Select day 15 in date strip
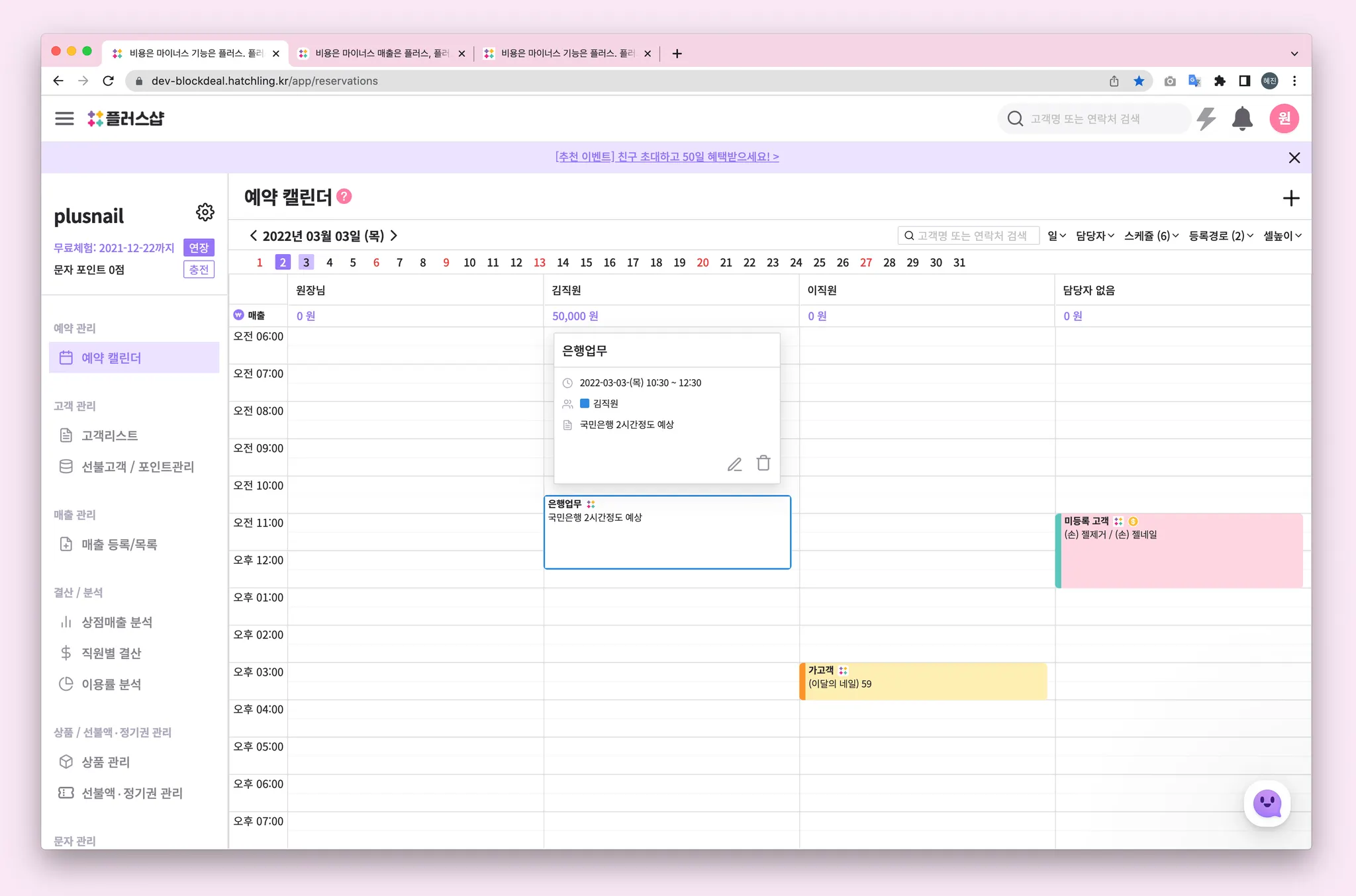 pos(586,263)
